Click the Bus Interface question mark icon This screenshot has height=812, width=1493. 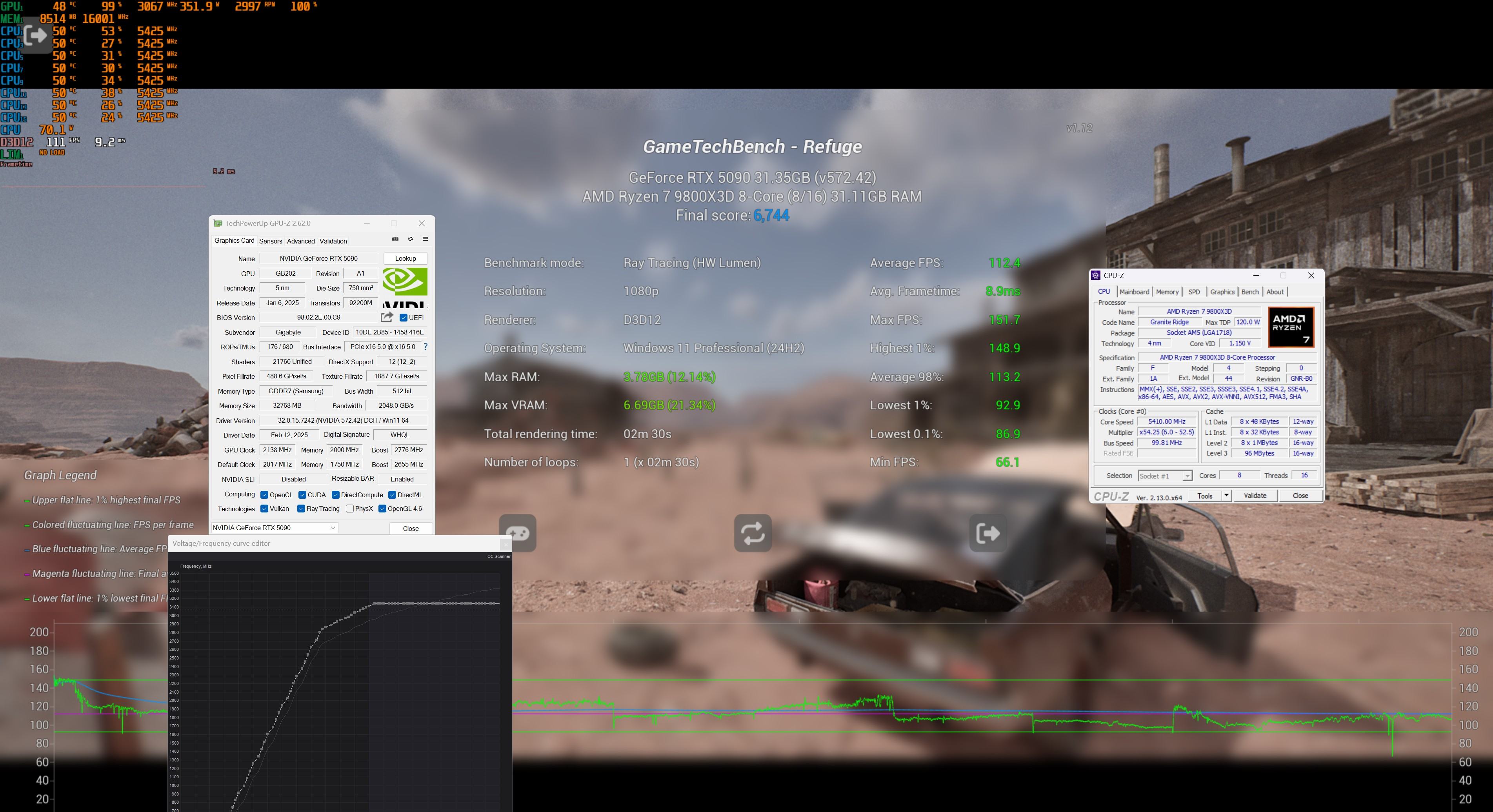coord(426,347)
